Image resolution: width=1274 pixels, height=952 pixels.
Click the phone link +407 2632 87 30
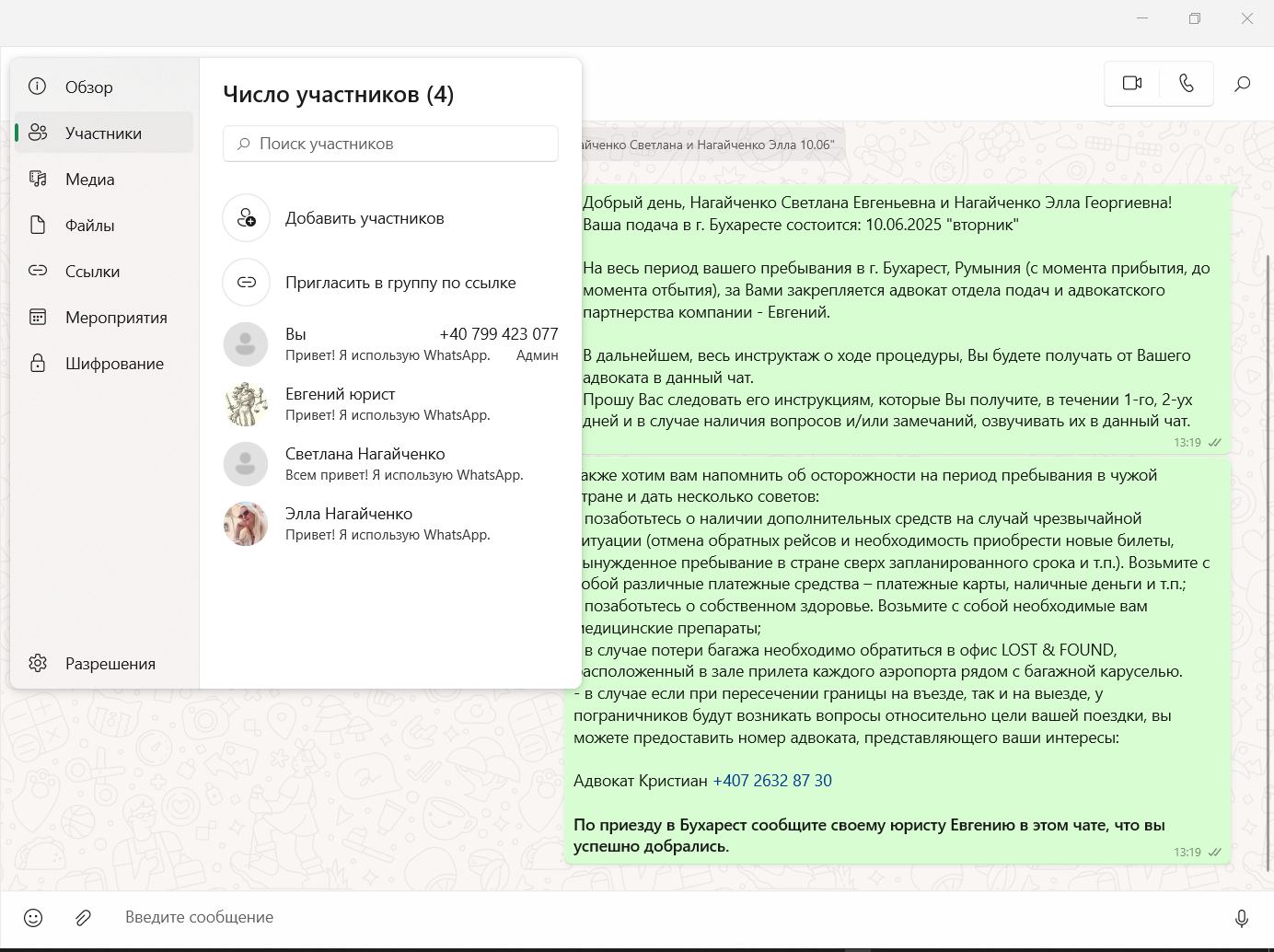(x=772, y=781)
